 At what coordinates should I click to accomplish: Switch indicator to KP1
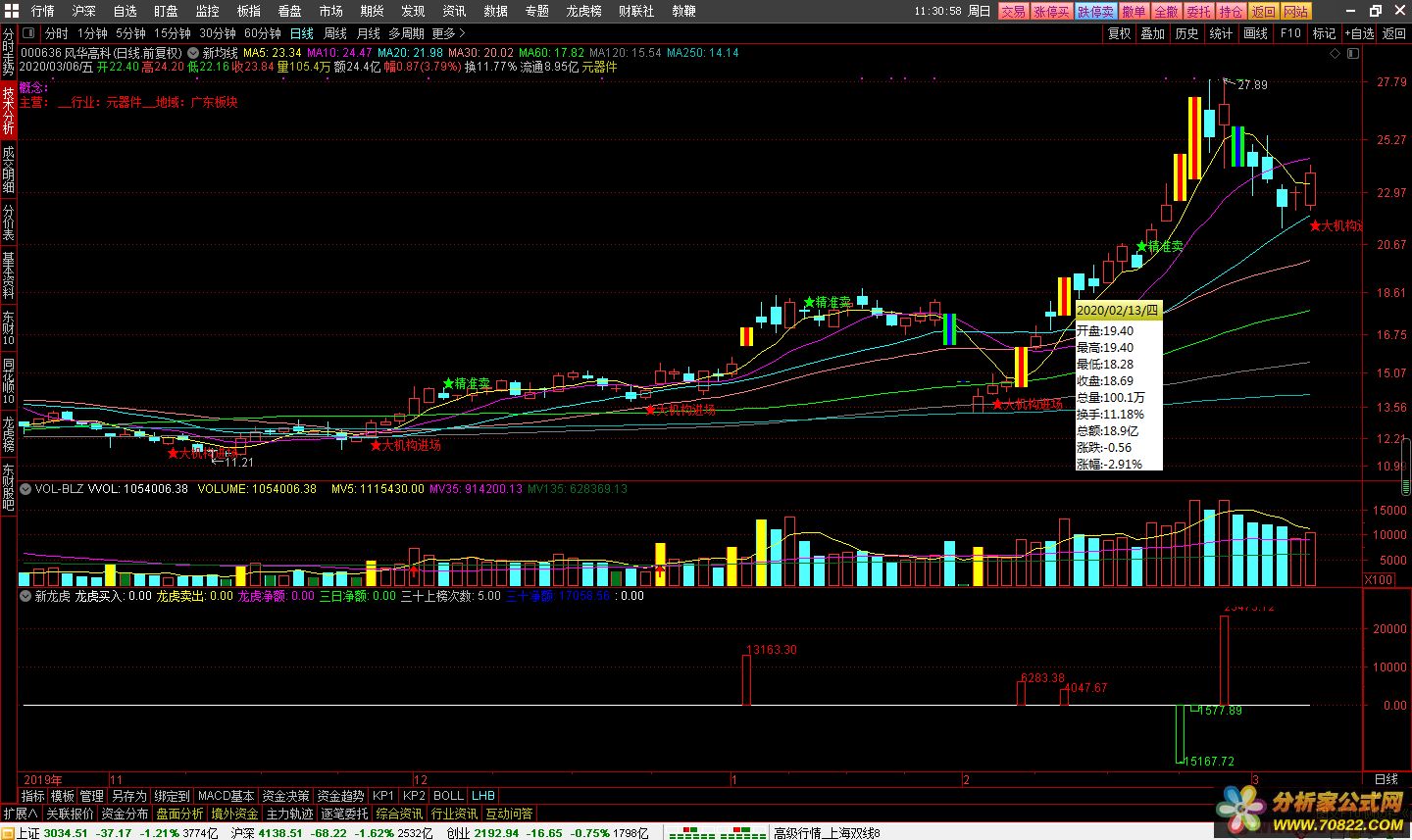tap(383, 796)
